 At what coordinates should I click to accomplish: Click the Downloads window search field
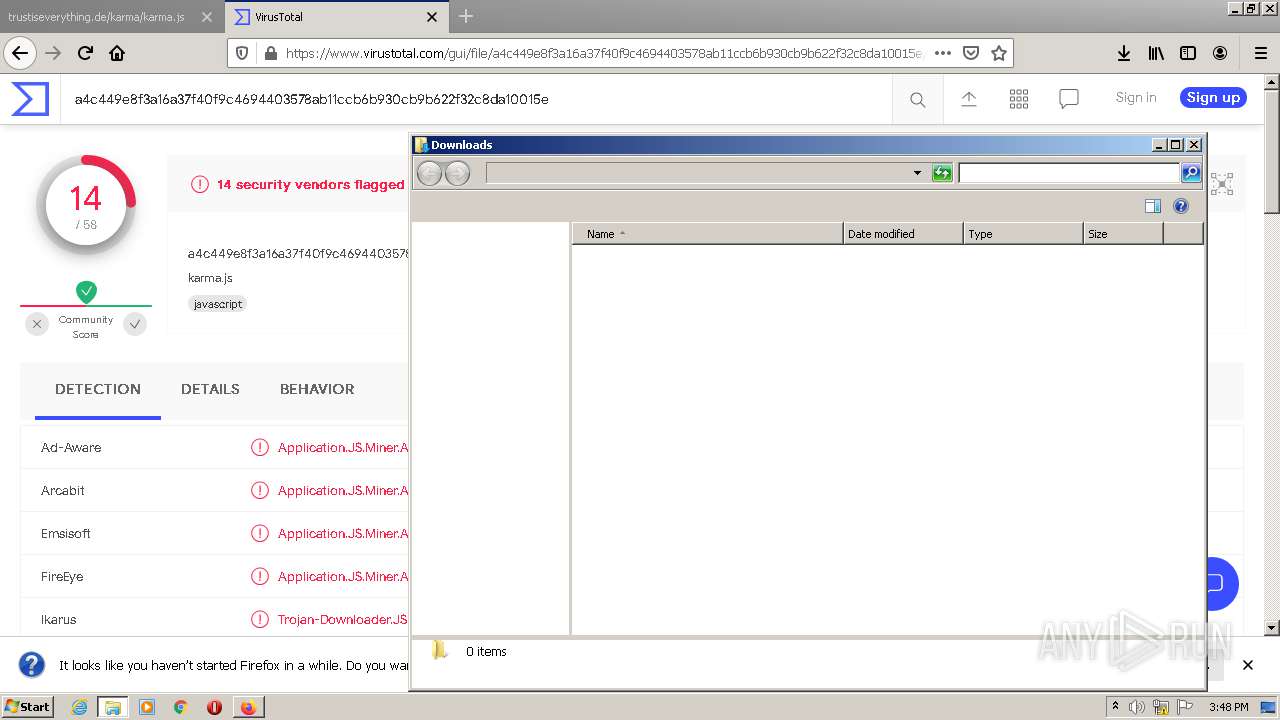click(x=1069, y=173)
